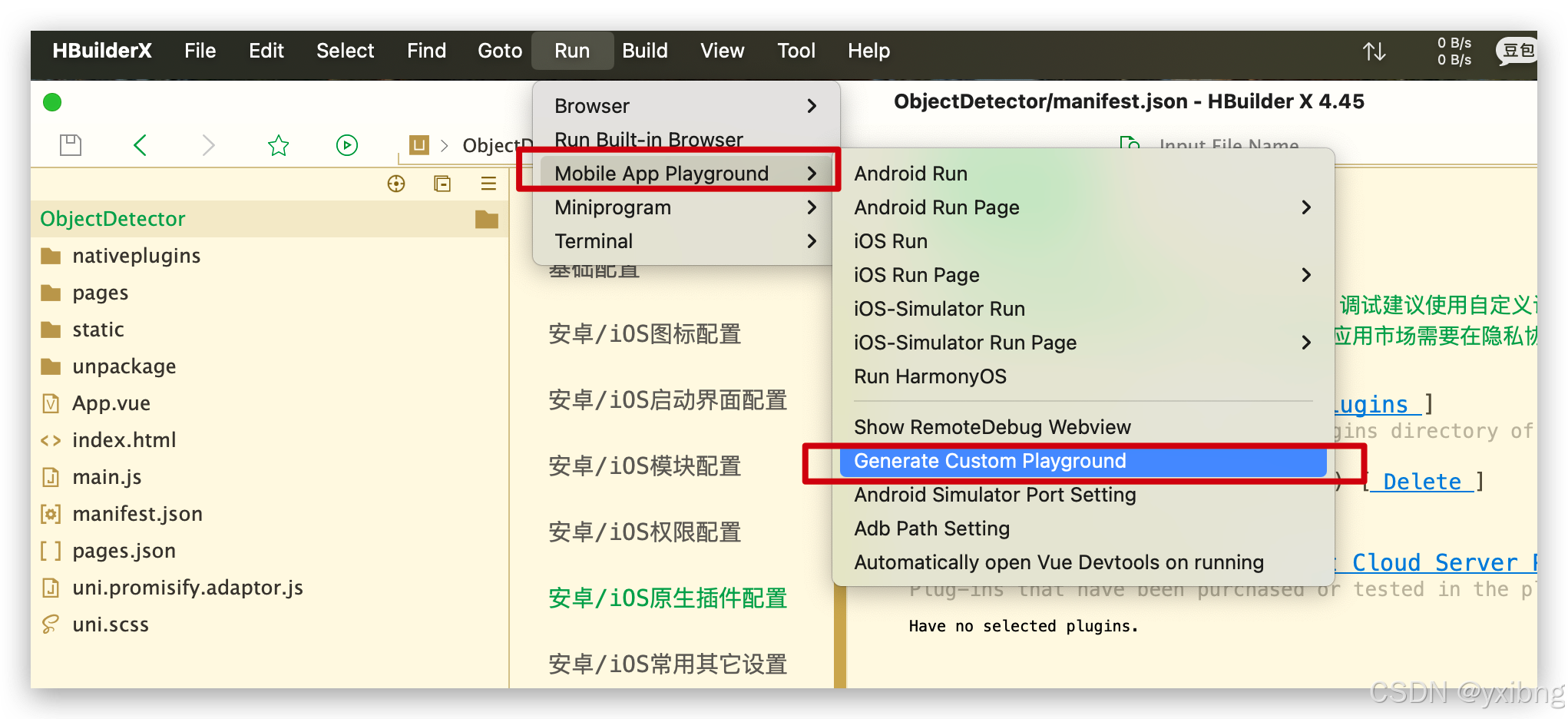This screenshot has height=719, width=1568.
Task: Open 安卓/iOS图标配置 section
Action: (x=645, y=334)
